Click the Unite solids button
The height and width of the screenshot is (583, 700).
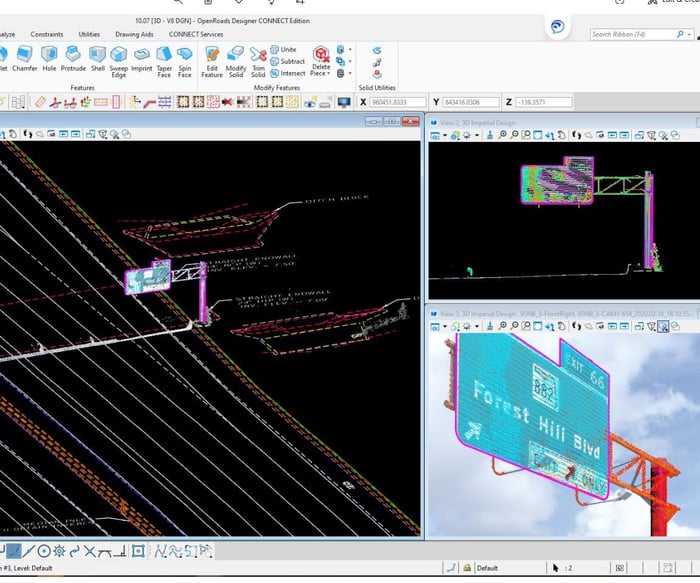283,50
